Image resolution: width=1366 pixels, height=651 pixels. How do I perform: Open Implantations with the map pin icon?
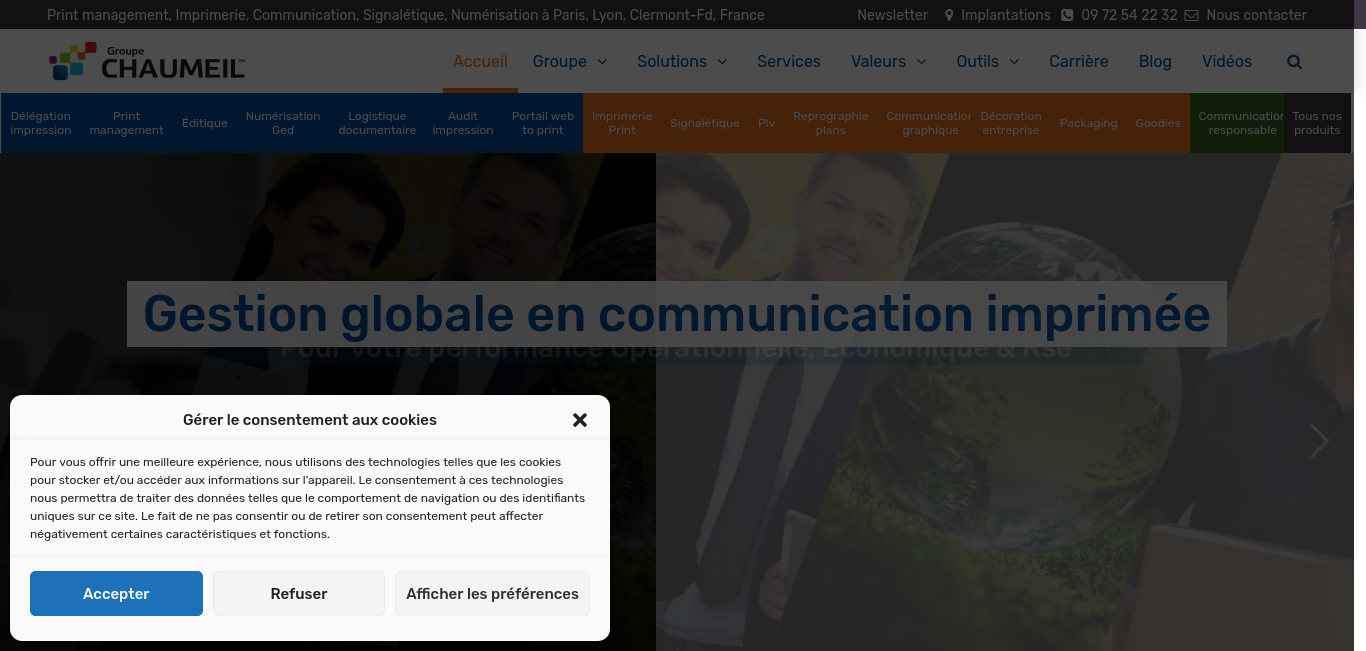point(997,15)
